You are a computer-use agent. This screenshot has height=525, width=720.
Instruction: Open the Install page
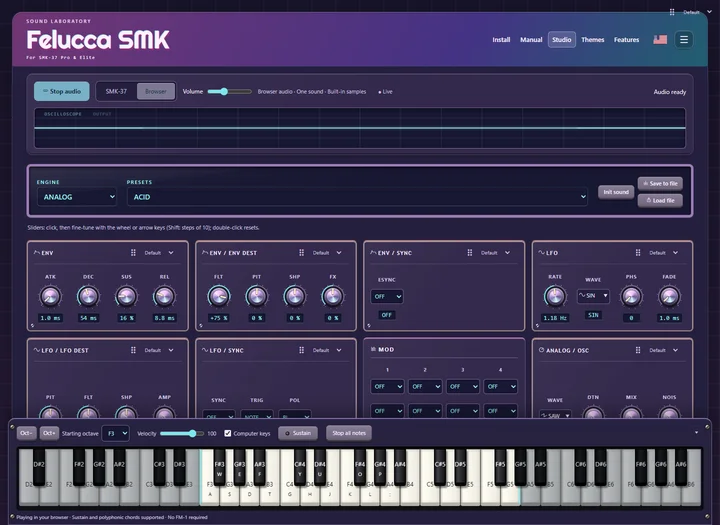[501, 40]
